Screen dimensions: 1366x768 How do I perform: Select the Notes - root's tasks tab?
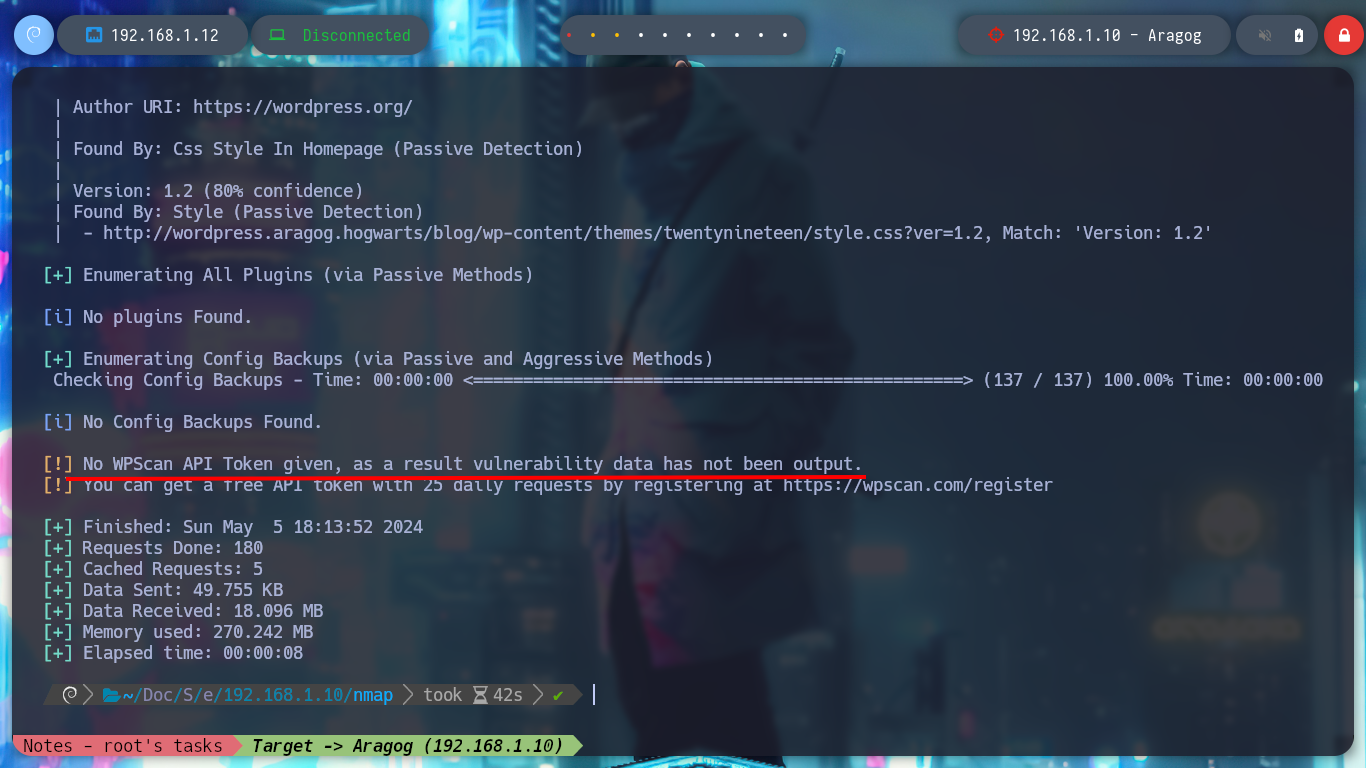click(123, 746)
